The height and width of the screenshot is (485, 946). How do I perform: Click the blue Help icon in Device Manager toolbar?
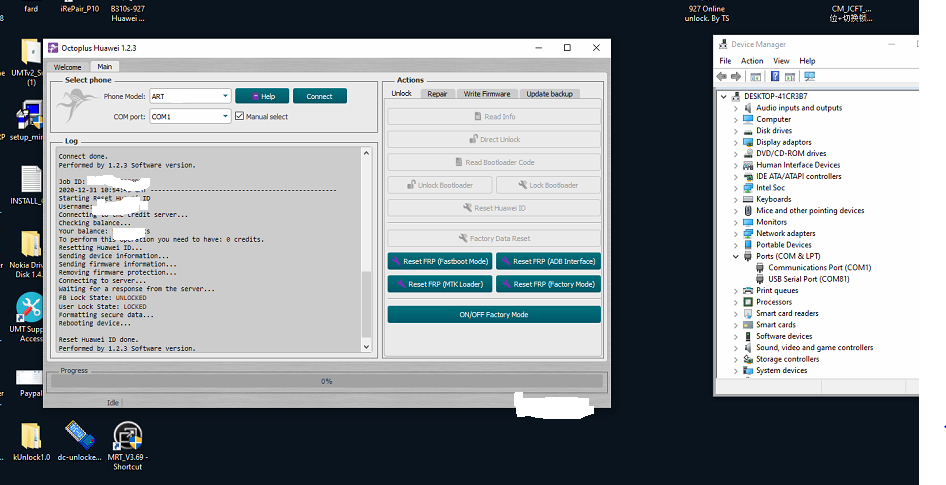pos(775,77)
